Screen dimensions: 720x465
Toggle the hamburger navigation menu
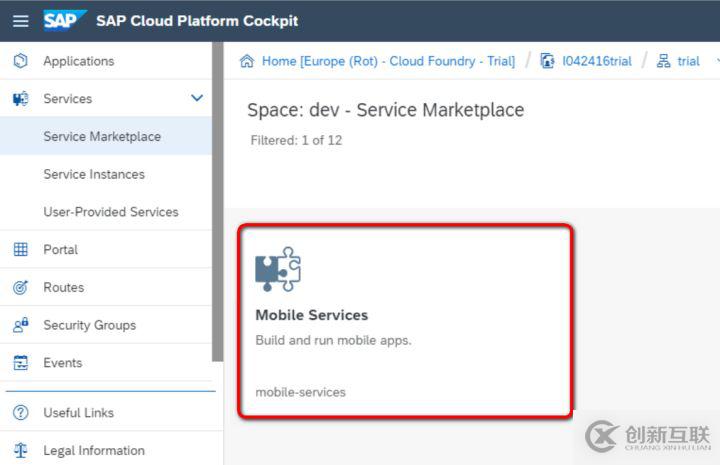point(20,20)
